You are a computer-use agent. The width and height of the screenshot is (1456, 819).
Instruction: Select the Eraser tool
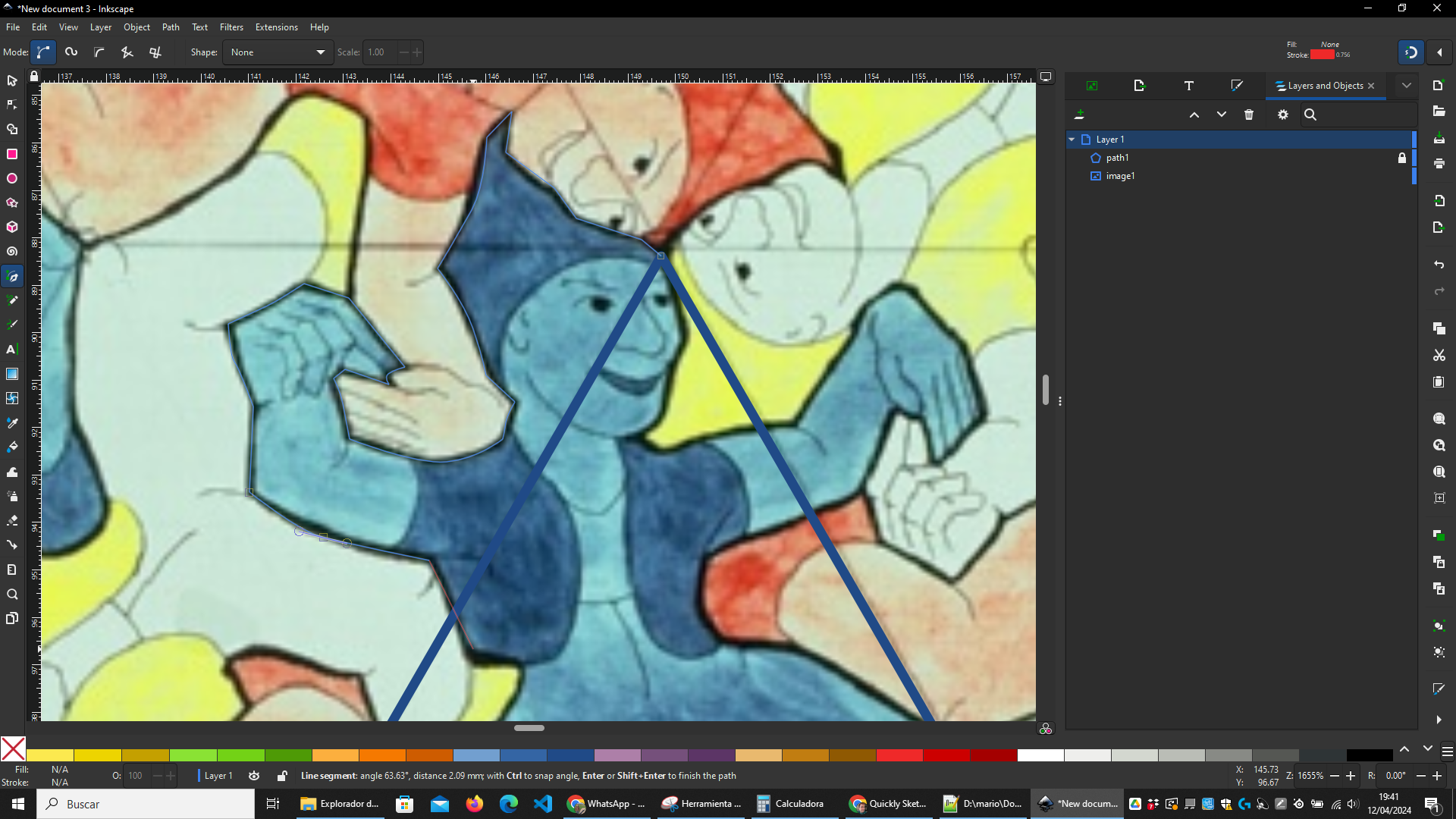[x=12, y=520]
